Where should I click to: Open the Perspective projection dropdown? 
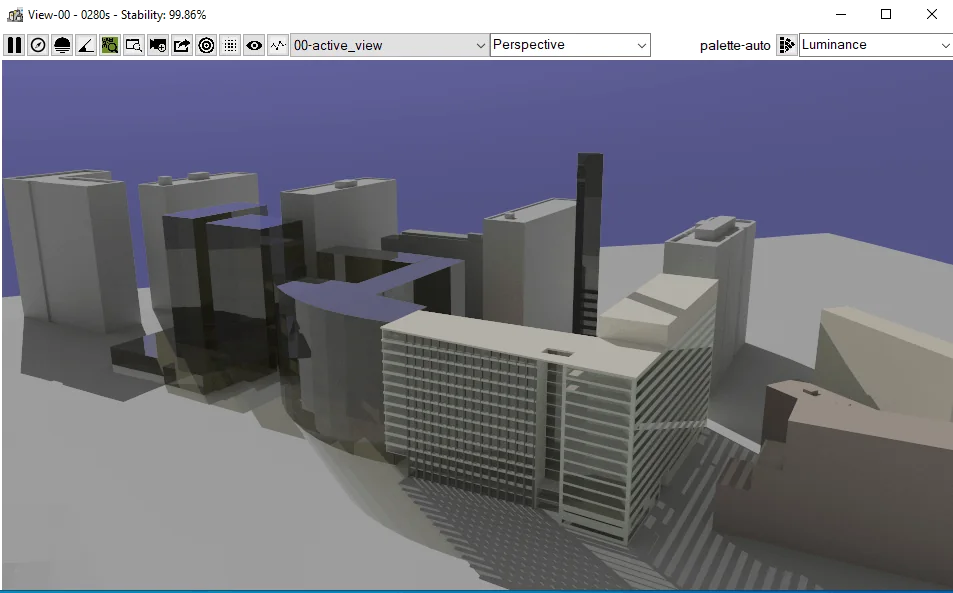(570, 45)
